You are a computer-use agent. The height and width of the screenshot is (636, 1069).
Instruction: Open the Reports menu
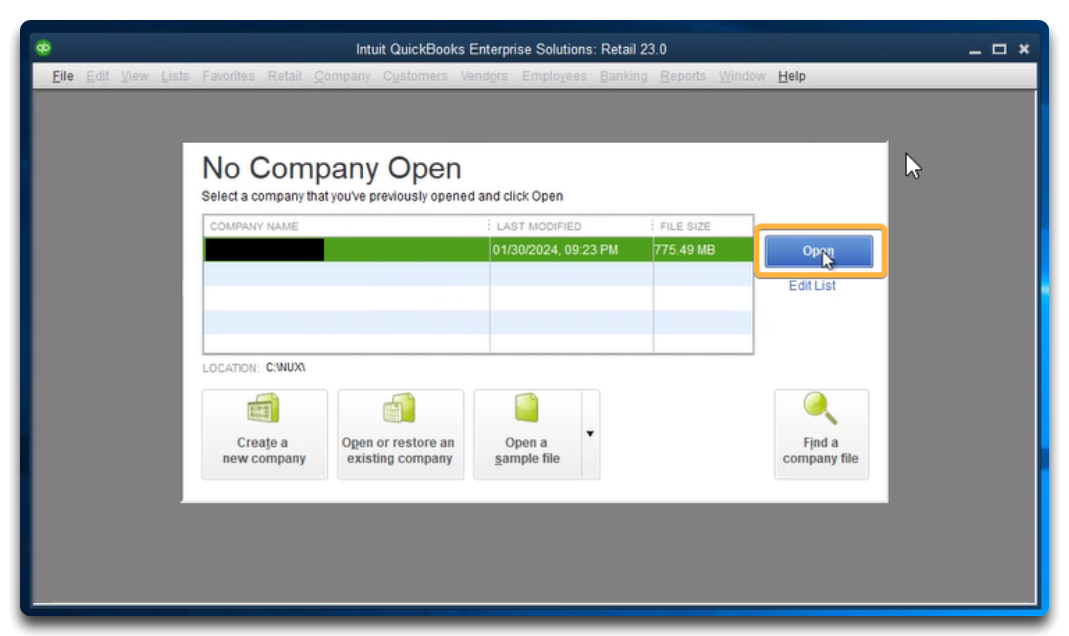tap(682, 76)
